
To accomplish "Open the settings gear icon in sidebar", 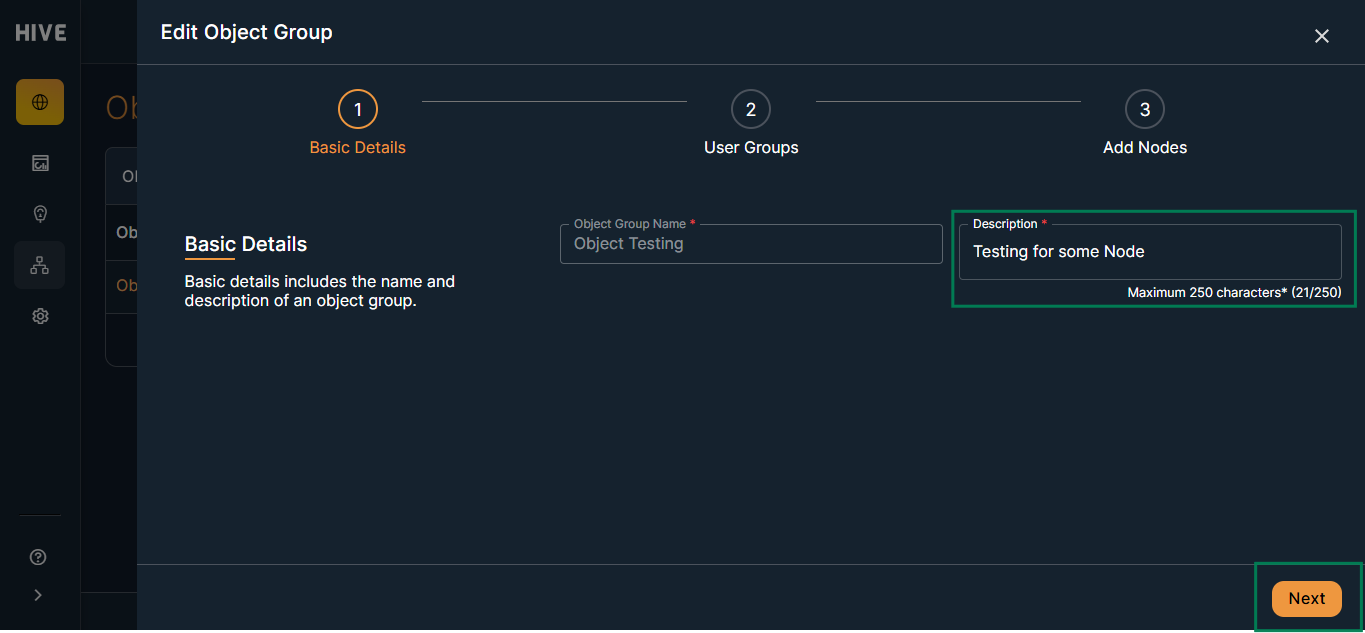I will 40,316.
